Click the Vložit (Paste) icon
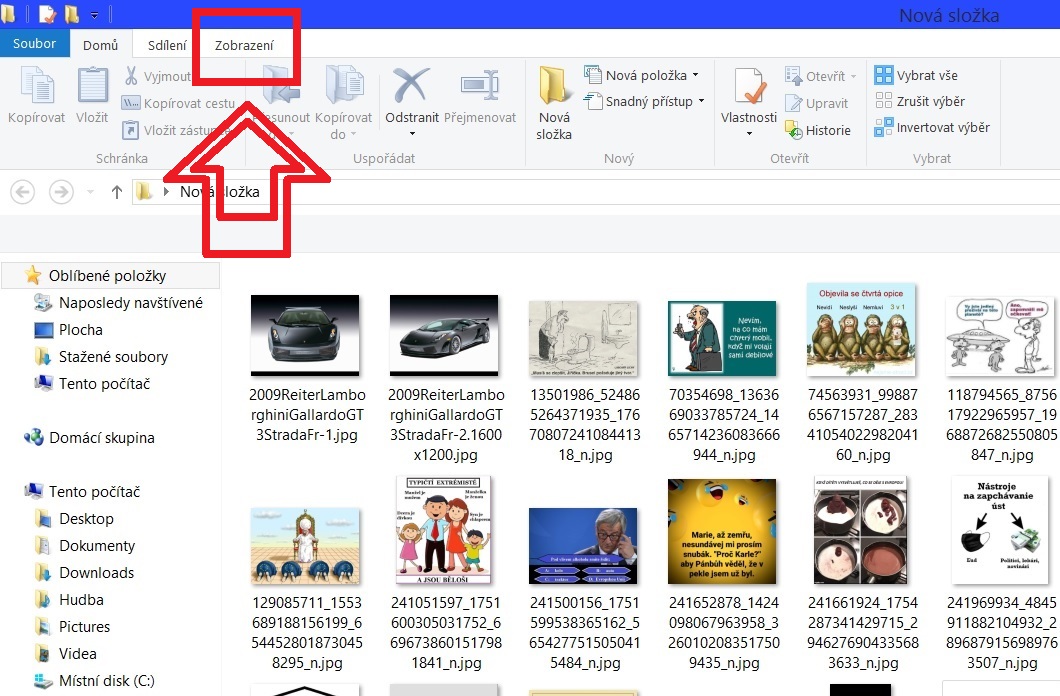The width and height of the screenshot is (1060, 696). [92, 87]
